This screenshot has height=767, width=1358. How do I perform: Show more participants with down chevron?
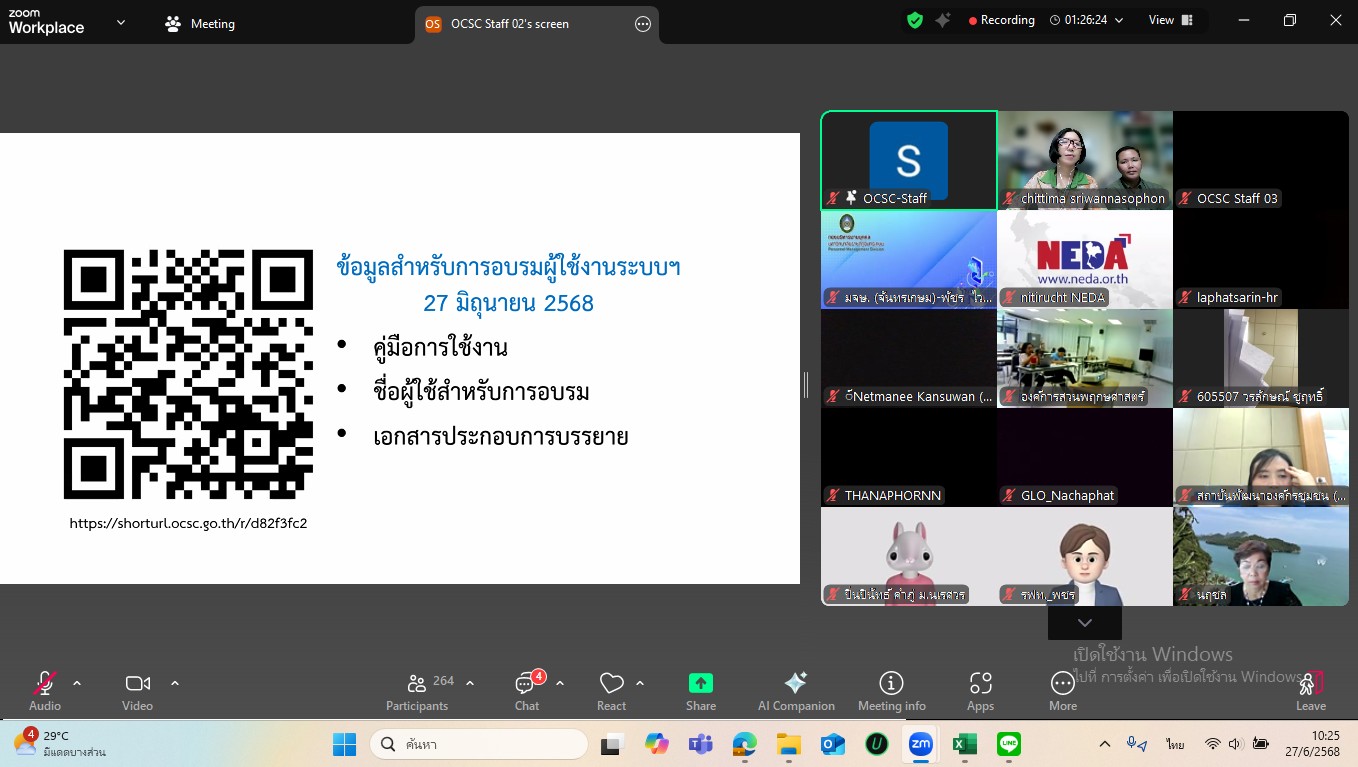pos(1085,623)
